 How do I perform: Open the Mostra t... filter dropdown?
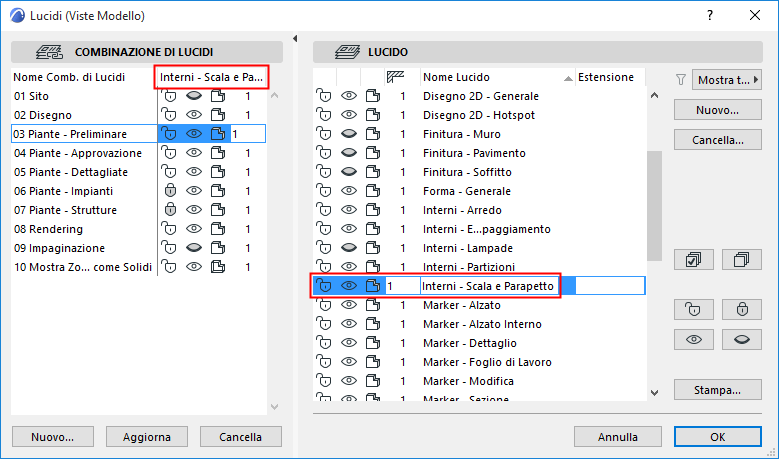(x=720, y=79)
